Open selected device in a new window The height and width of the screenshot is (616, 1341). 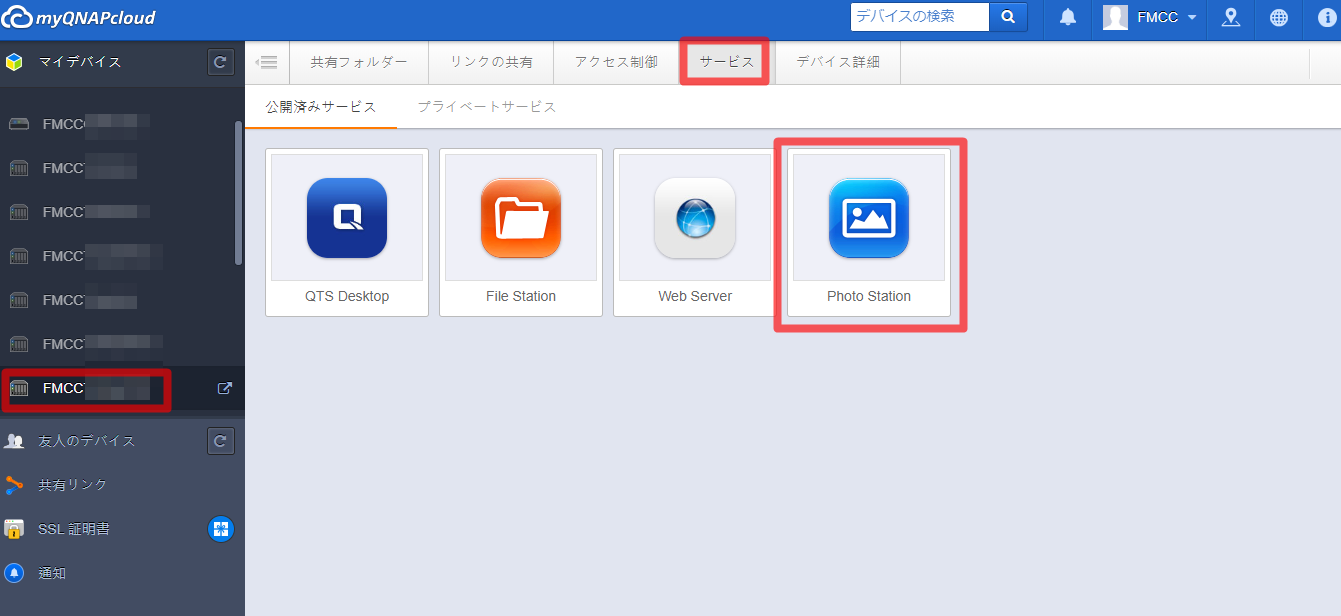[225, 388]
